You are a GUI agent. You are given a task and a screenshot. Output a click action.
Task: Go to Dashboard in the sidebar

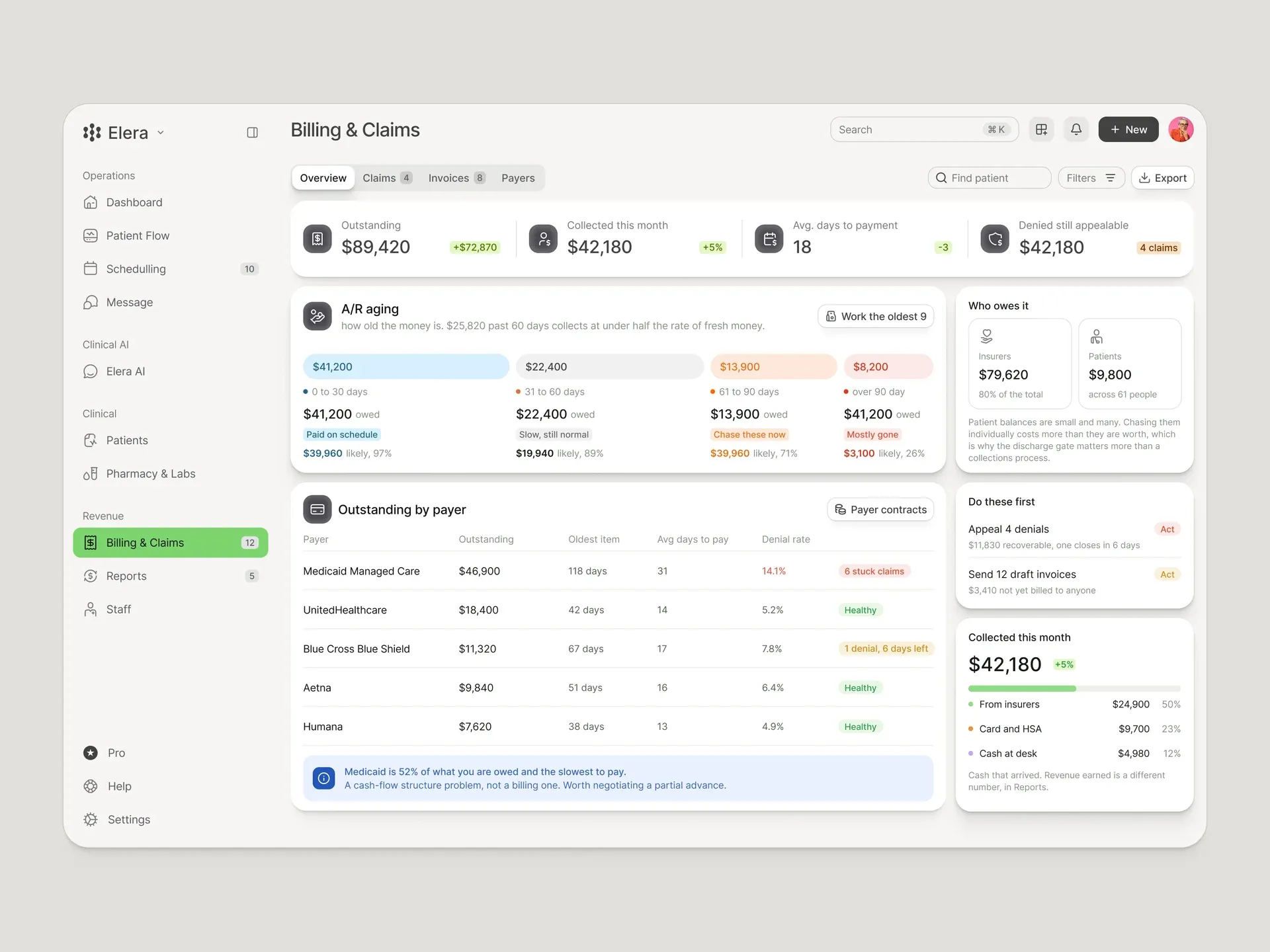point(171,202)
